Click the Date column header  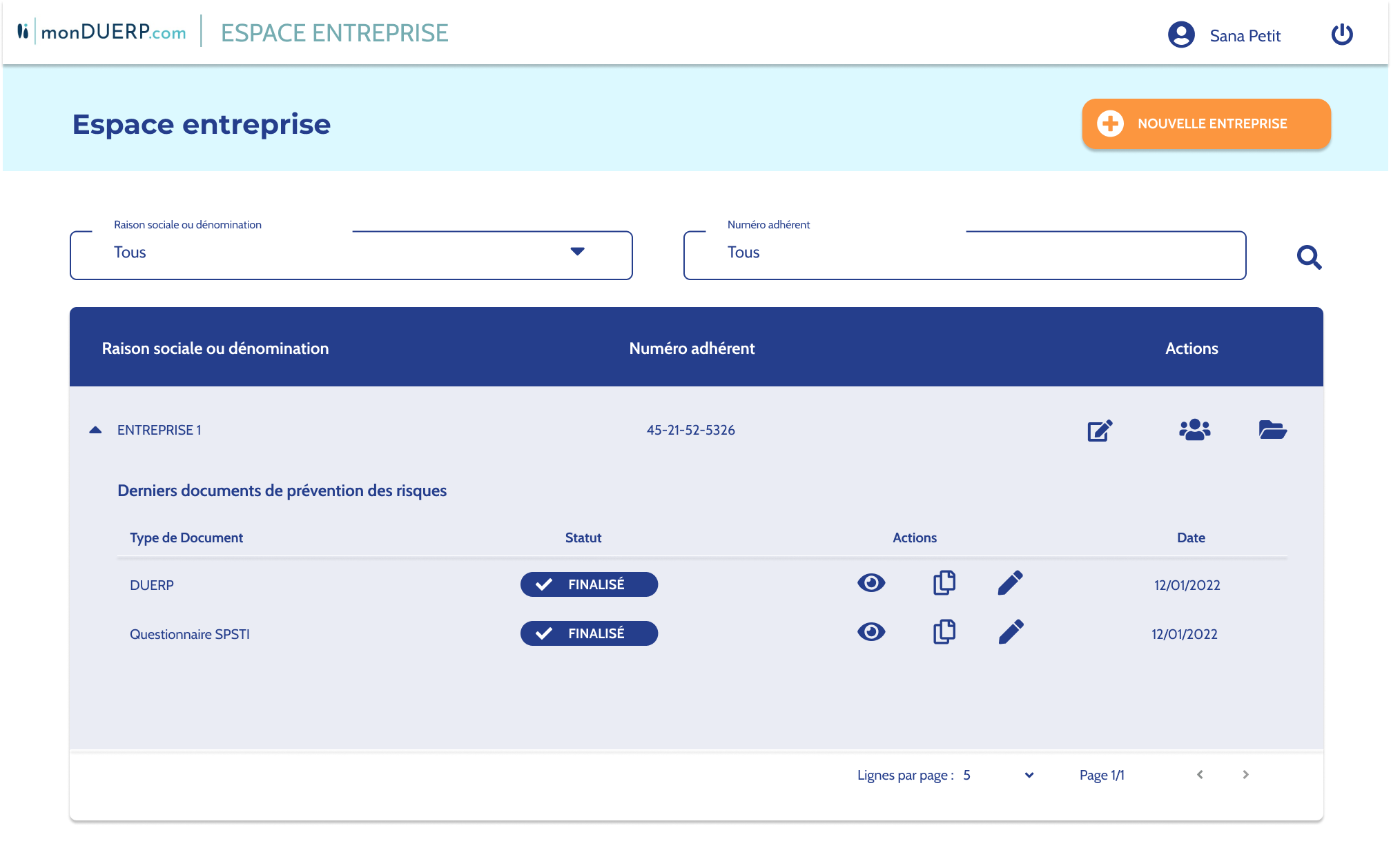coord(1191,537)
